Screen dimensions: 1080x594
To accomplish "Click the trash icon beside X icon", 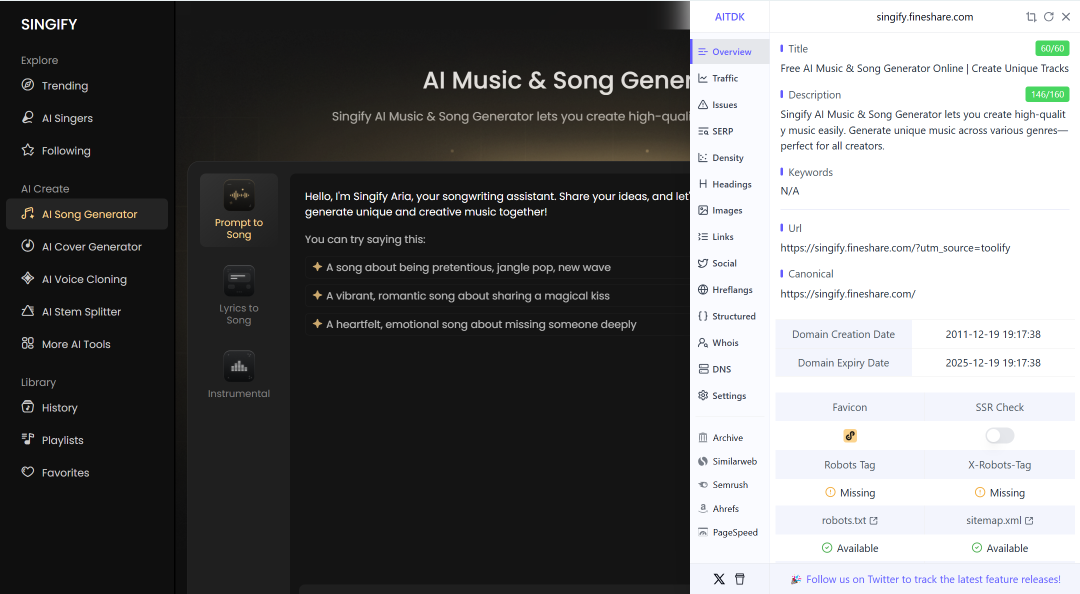I will (x=740, y=579).
